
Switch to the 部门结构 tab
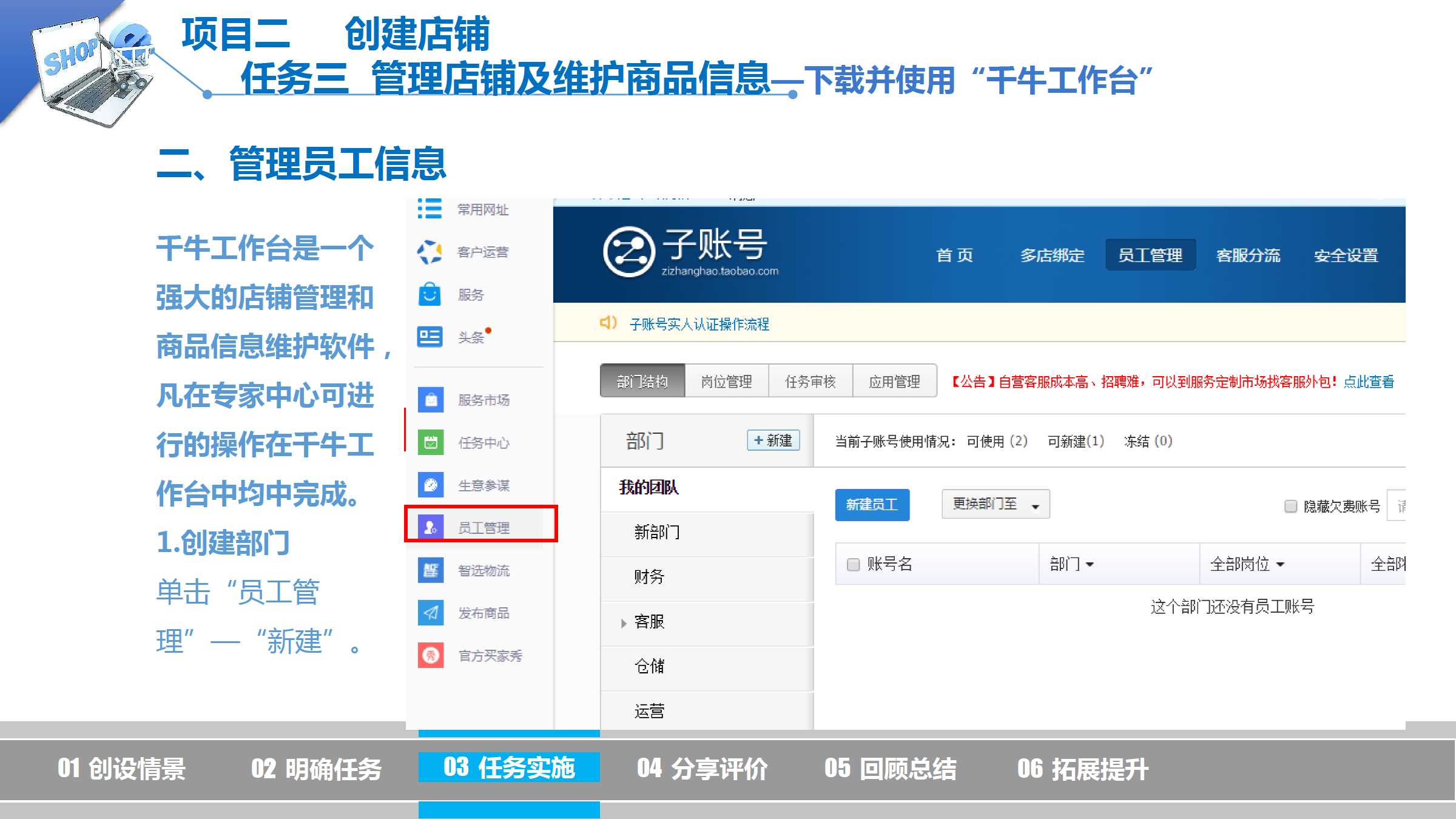[642, 381]
